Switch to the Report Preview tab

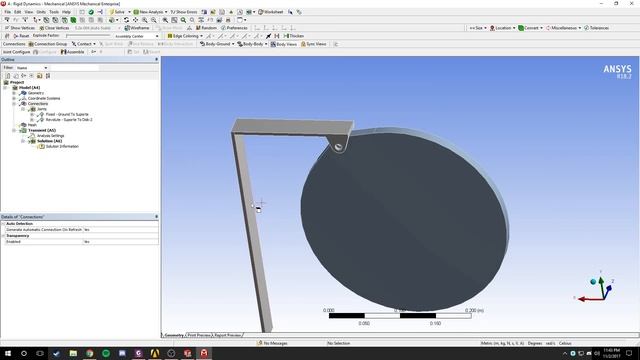pyautogui.click(x=227, y=335)
